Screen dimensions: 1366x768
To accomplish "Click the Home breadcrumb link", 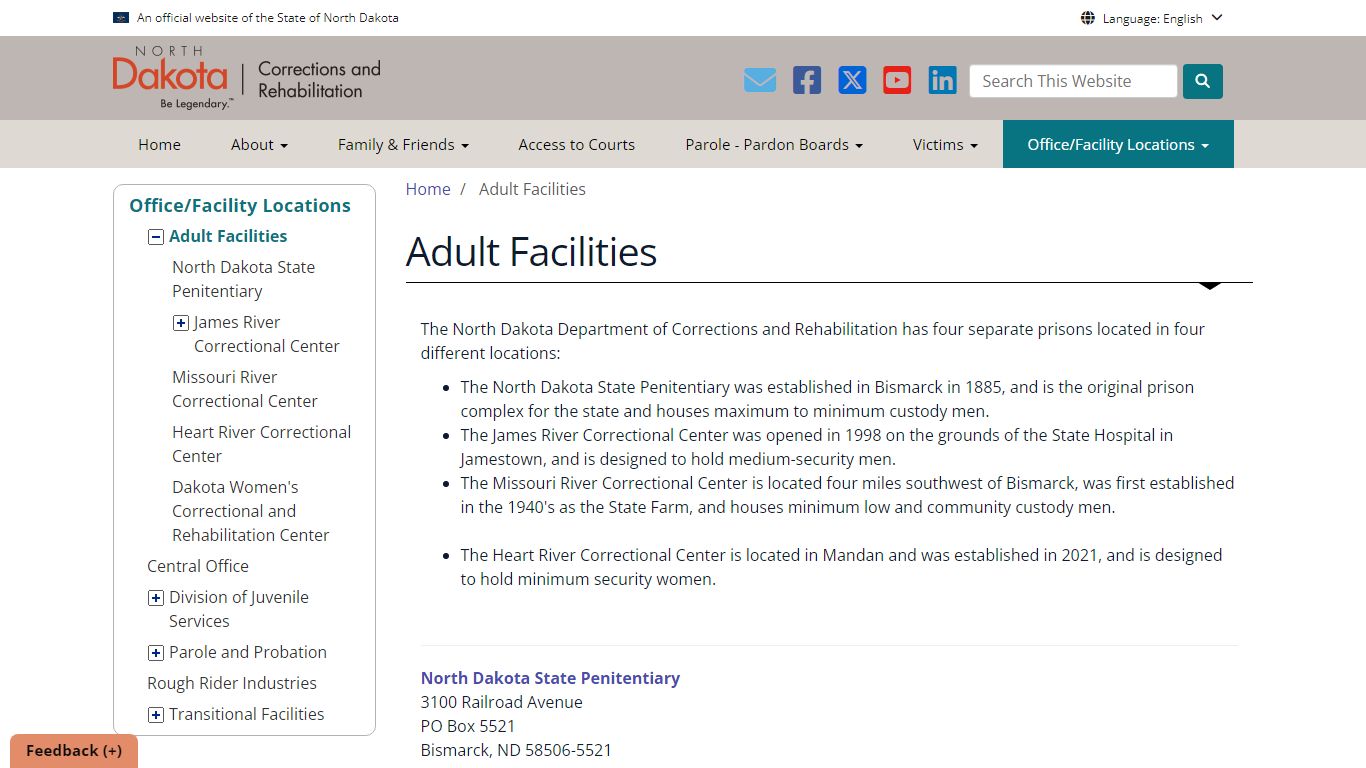I will pos(428,189).
